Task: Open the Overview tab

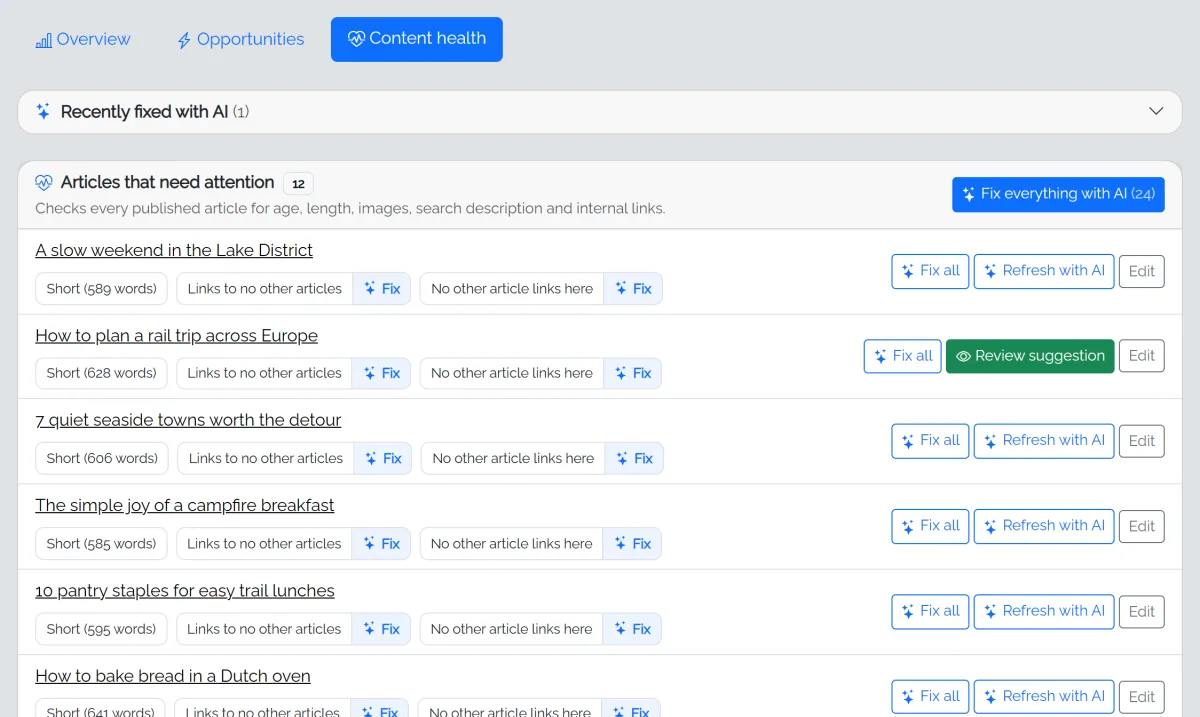Action: pos(83,39)
